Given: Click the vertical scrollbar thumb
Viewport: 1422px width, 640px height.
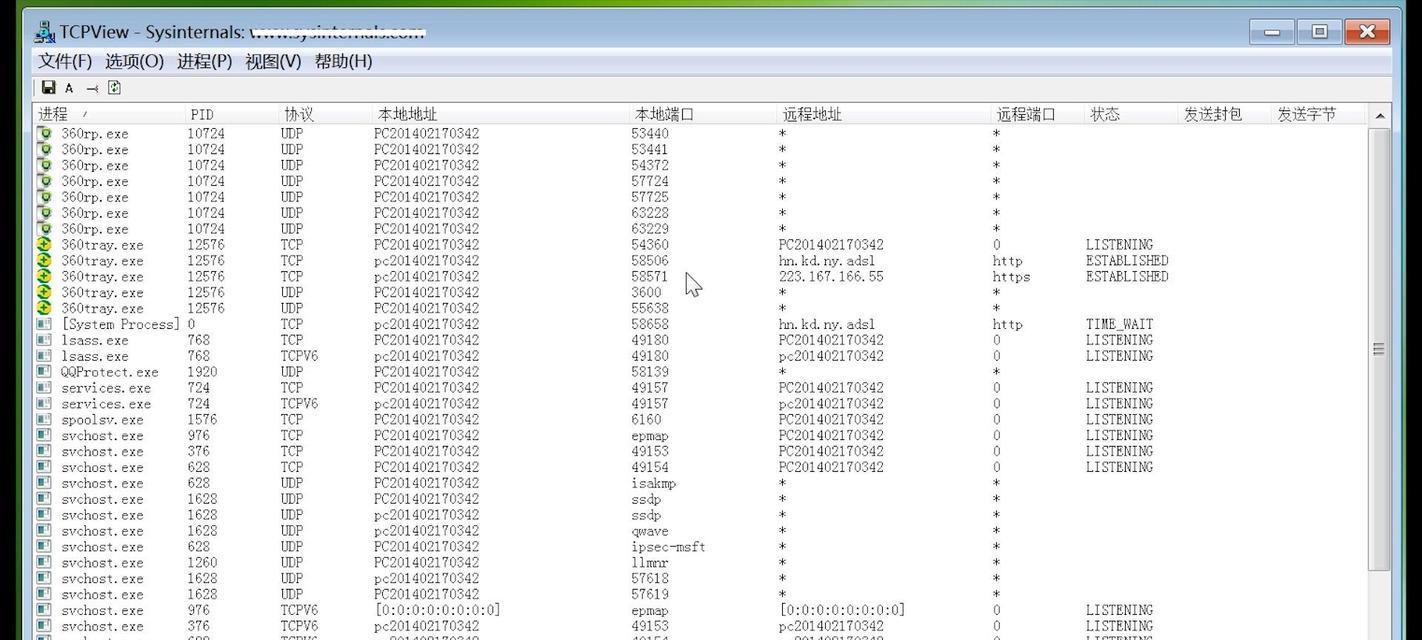Looking at the screenshot, I should (x=1379, y=349).
